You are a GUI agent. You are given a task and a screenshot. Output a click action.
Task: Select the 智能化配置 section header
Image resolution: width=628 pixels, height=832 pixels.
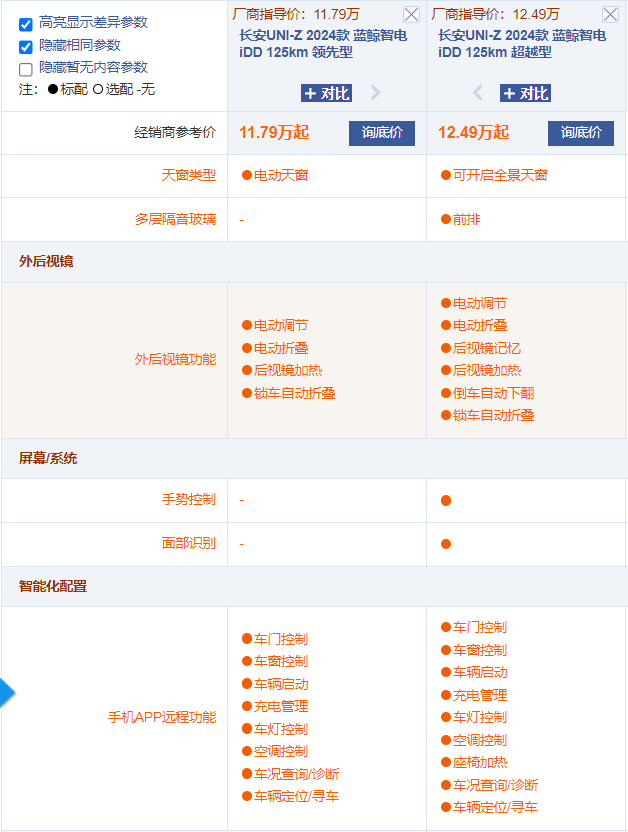click(53, 586)
